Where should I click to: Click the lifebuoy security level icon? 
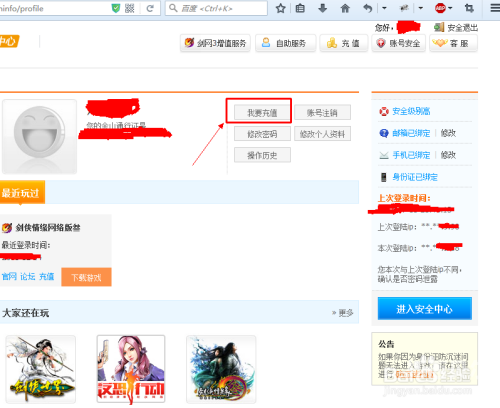384,111
